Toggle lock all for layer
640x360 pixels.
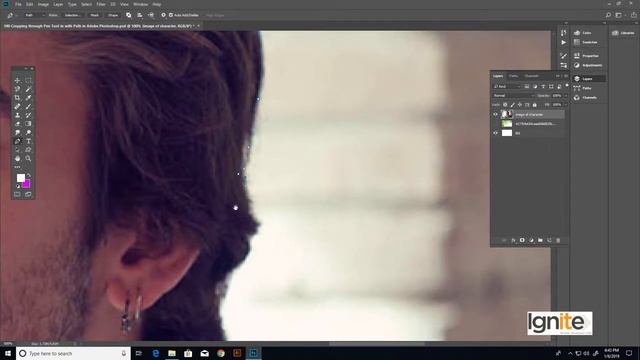535,105
